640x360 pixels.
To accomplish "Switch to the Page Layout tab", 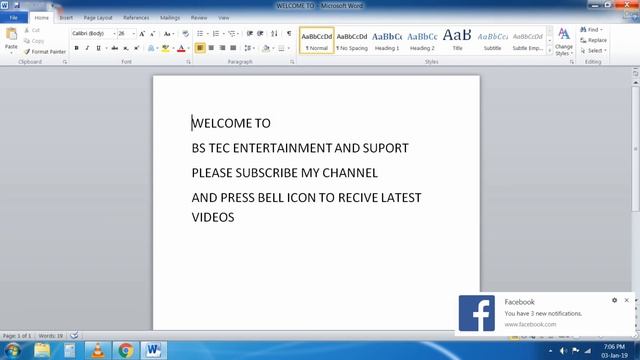I will (98, 18).
